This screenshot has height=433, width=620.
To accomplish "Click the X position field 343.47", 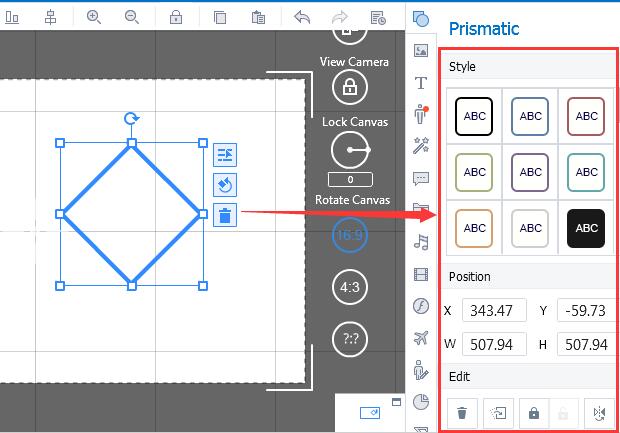I will point(494,310).
